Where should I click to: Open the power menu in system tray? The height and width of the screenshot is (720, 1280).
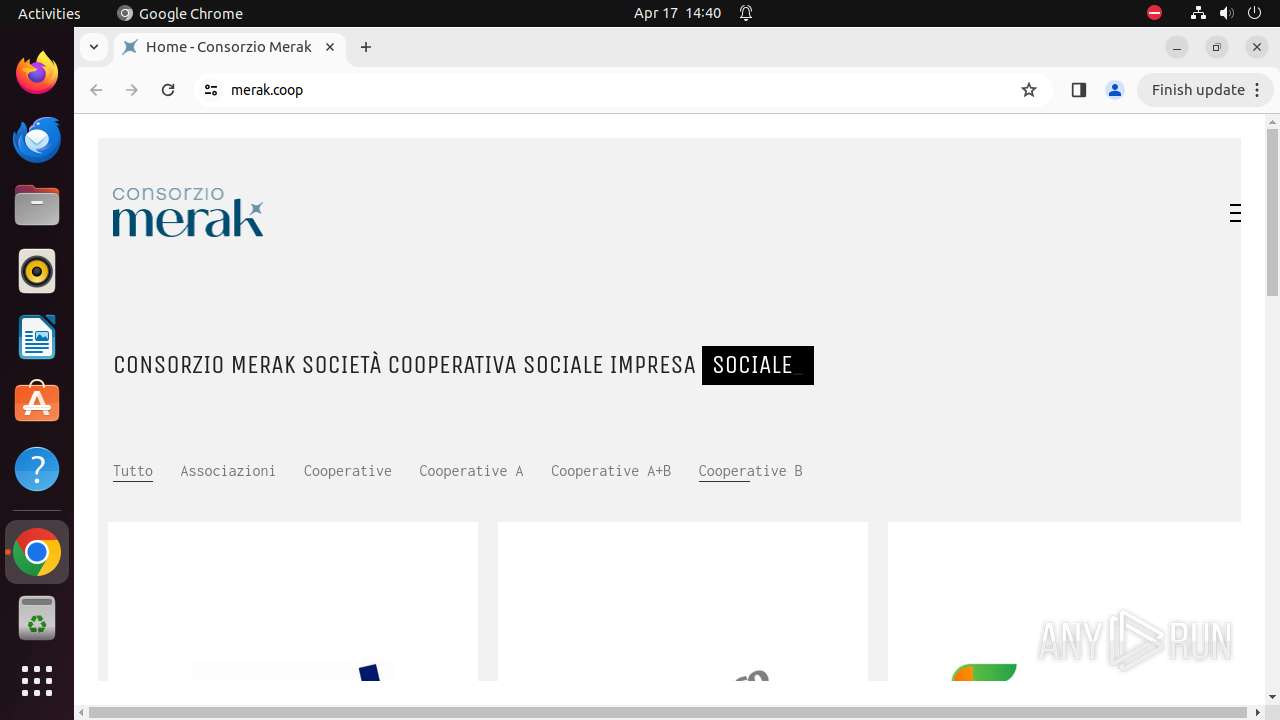point(1254,13)
